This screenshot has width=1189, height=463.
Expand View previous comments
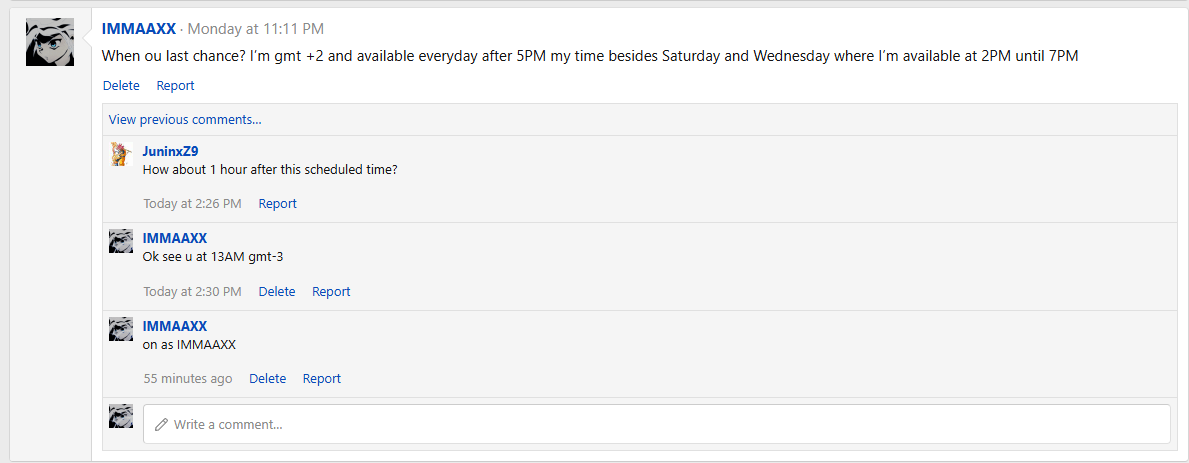[x=185, y=119]
